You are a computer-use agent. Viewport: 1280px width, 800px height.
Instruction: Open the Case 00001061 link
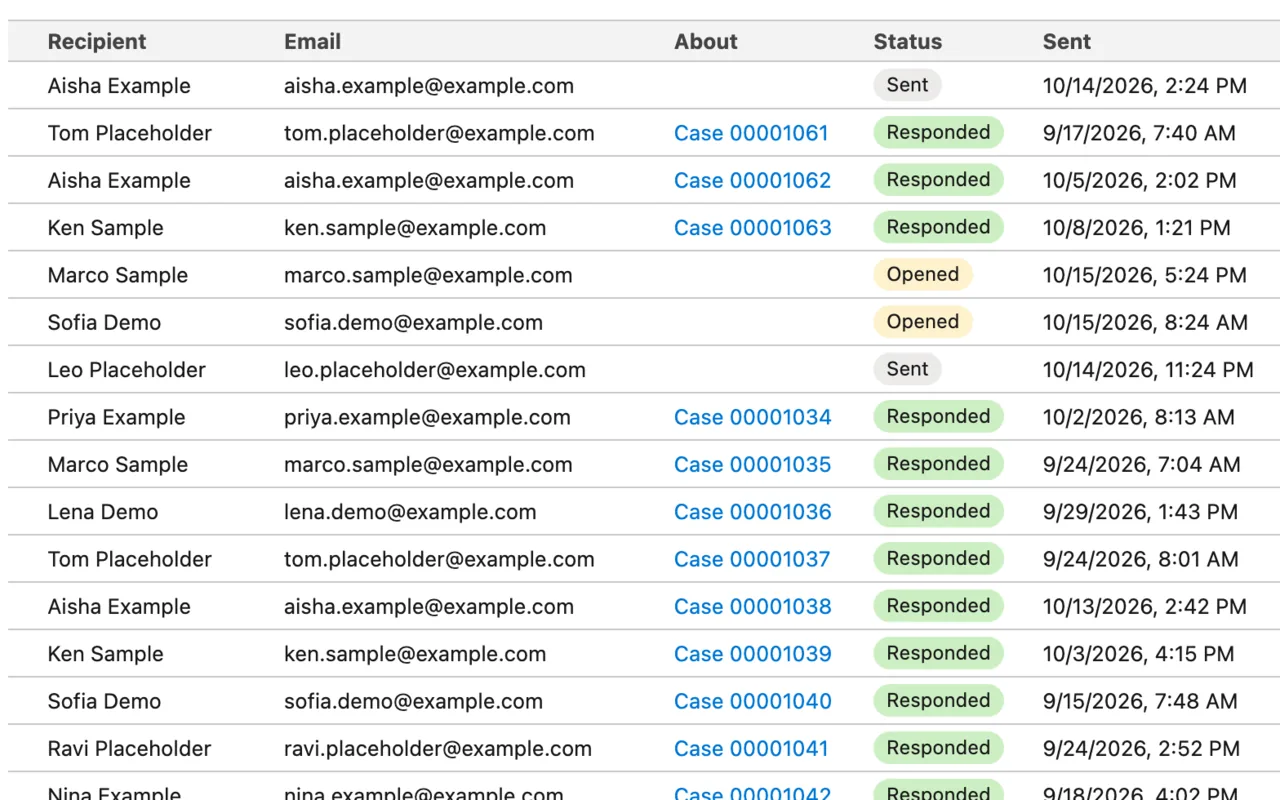click(x=751, y=133)
